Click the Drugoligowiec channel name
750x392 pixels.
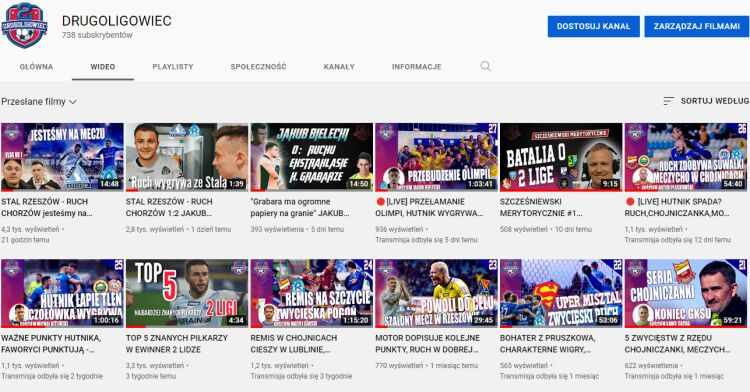click(x=117, y=21)
